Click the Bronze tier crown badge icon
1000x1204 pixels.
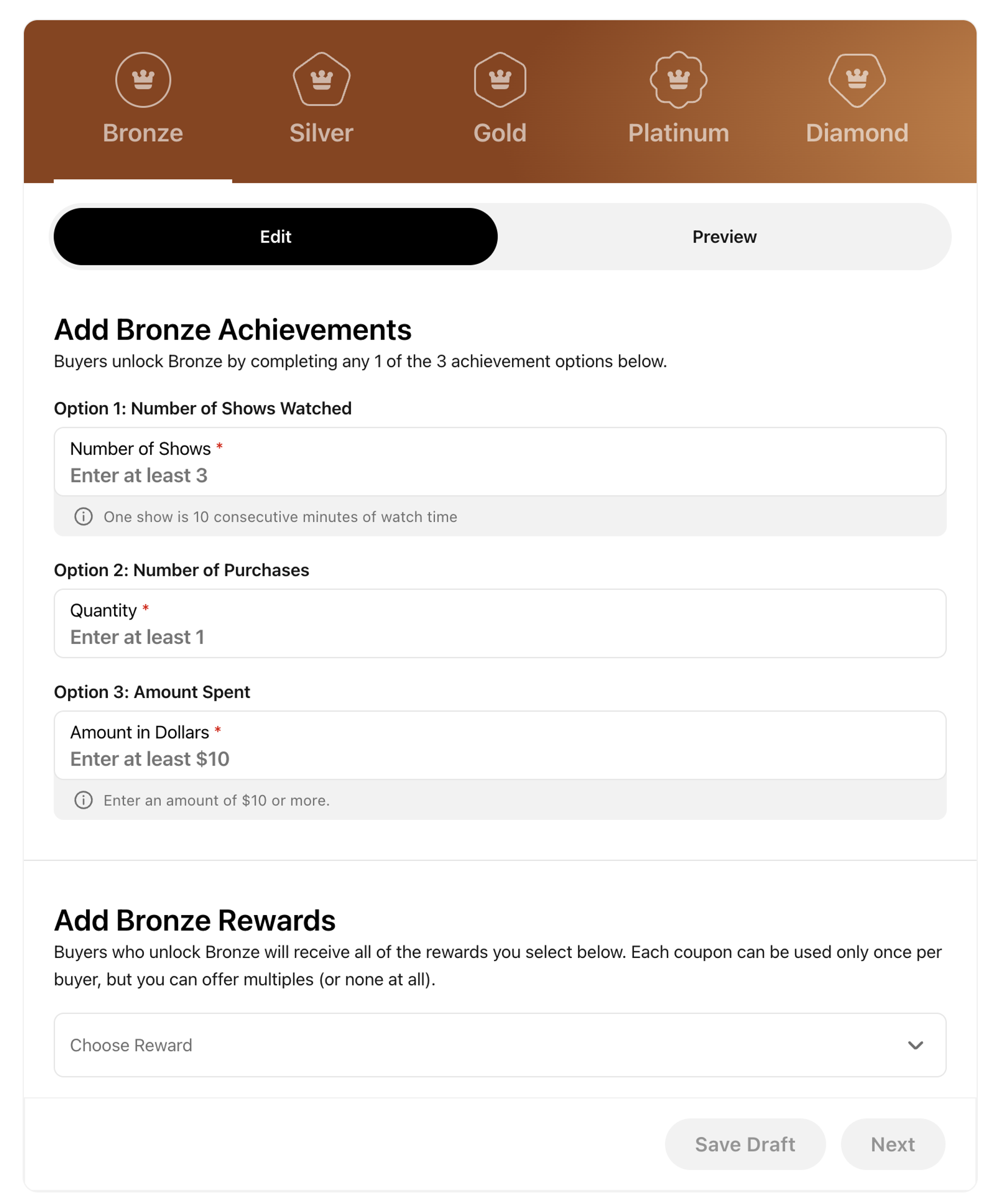[x=143, y=79]
